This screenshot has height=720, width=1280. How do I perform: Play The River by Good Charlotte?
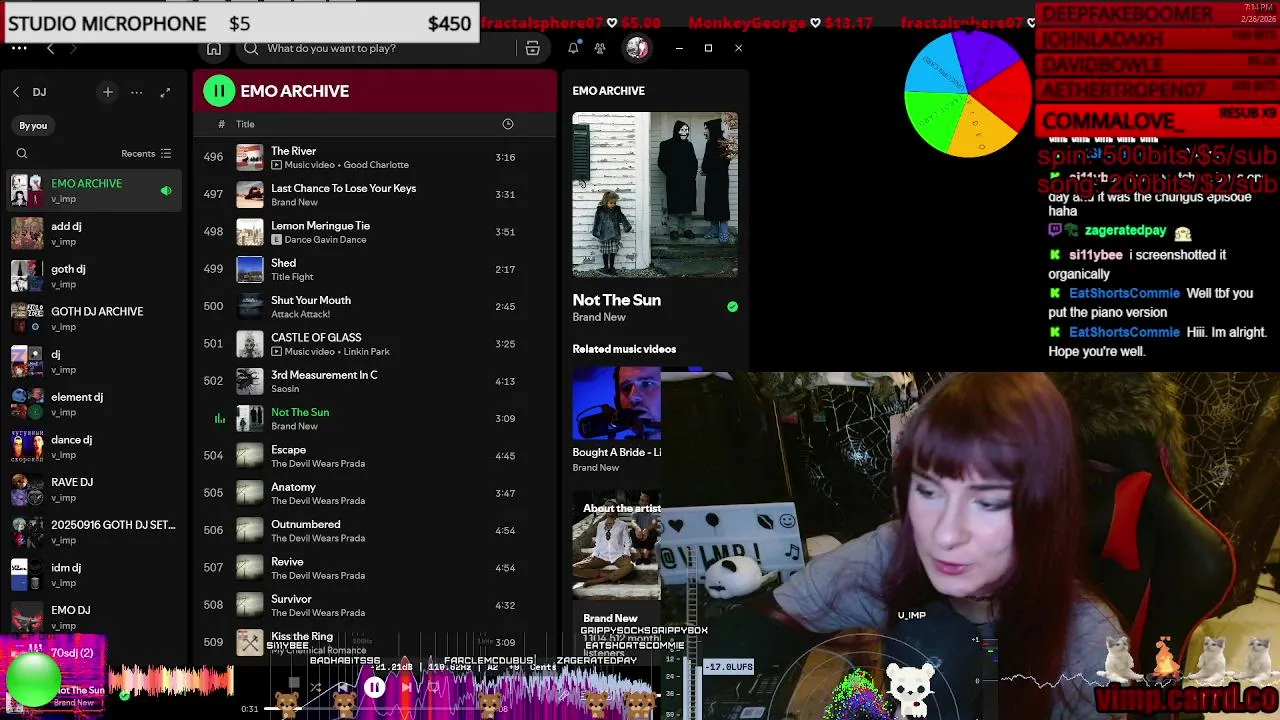point(374,157)
